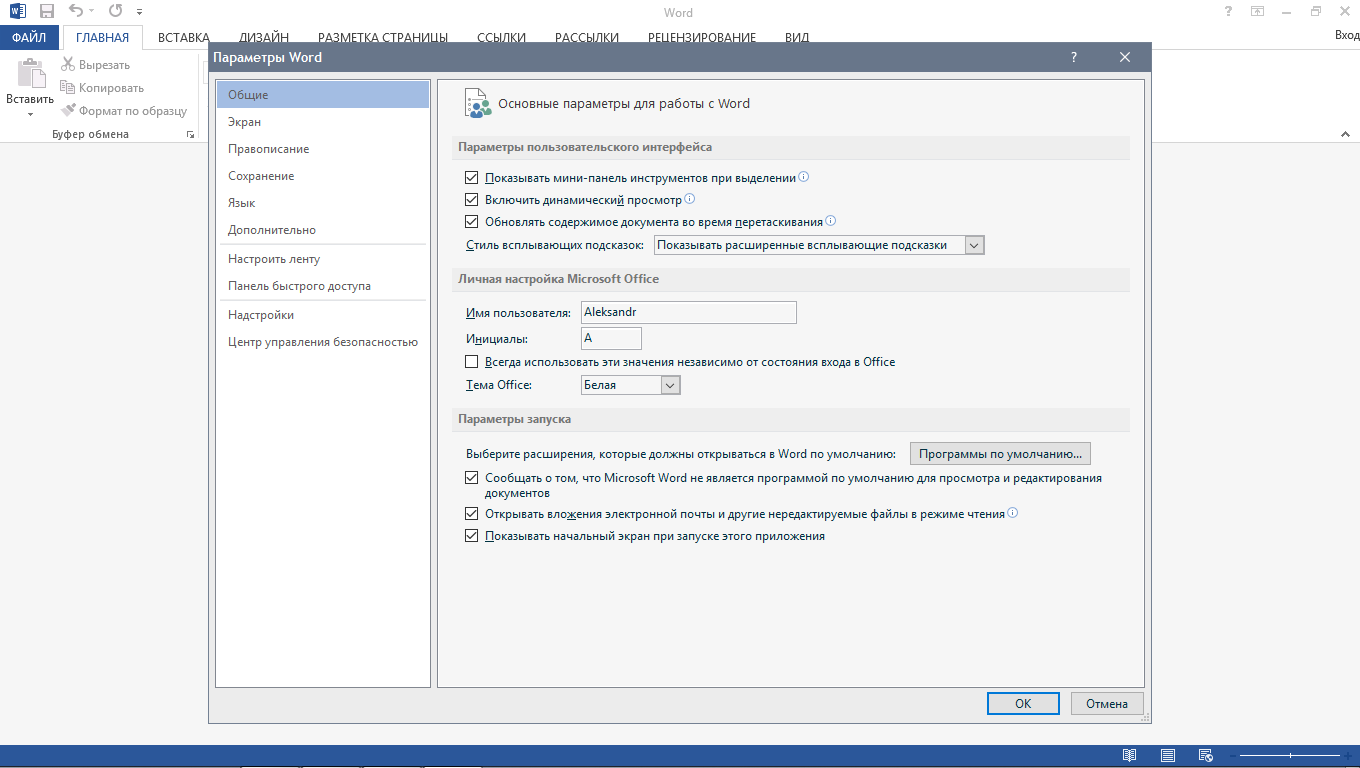Open Правописание options category
The height and width of the screenshot is (768, 1360).
click(x=323, y=149)
